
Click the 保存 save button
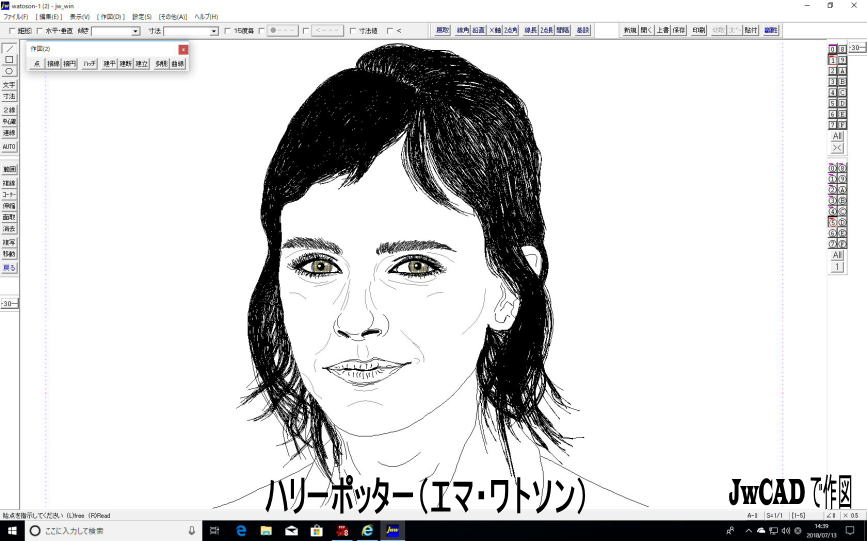pyautogui.click(x=679, y=30)
